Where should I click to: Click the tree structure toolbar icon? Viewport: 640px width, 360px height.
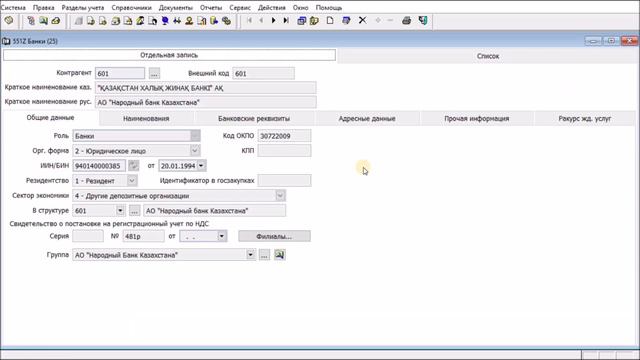pos(31,20)
